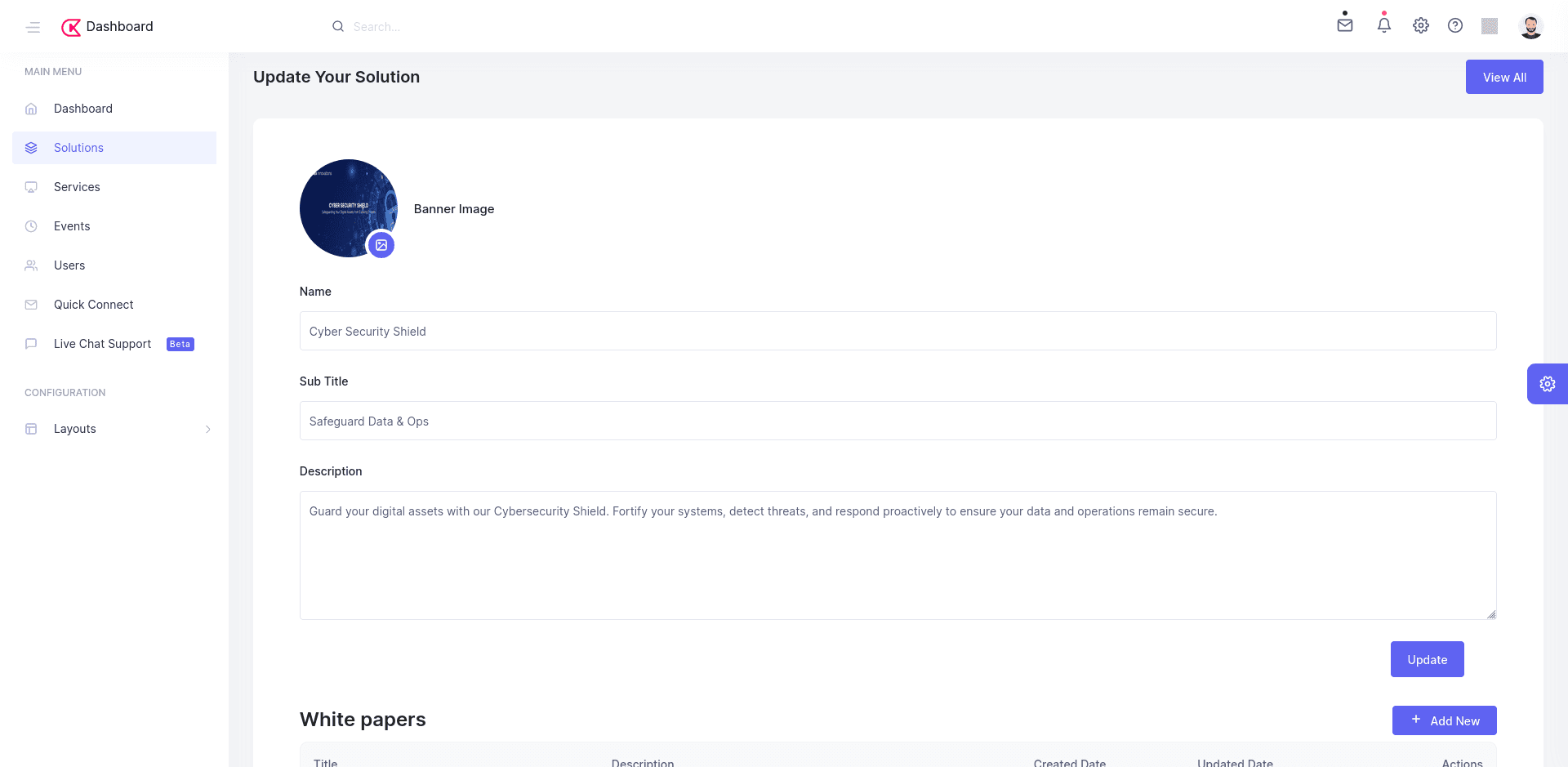
Task: Click the Dashboard logo
Action: [107, 27]
